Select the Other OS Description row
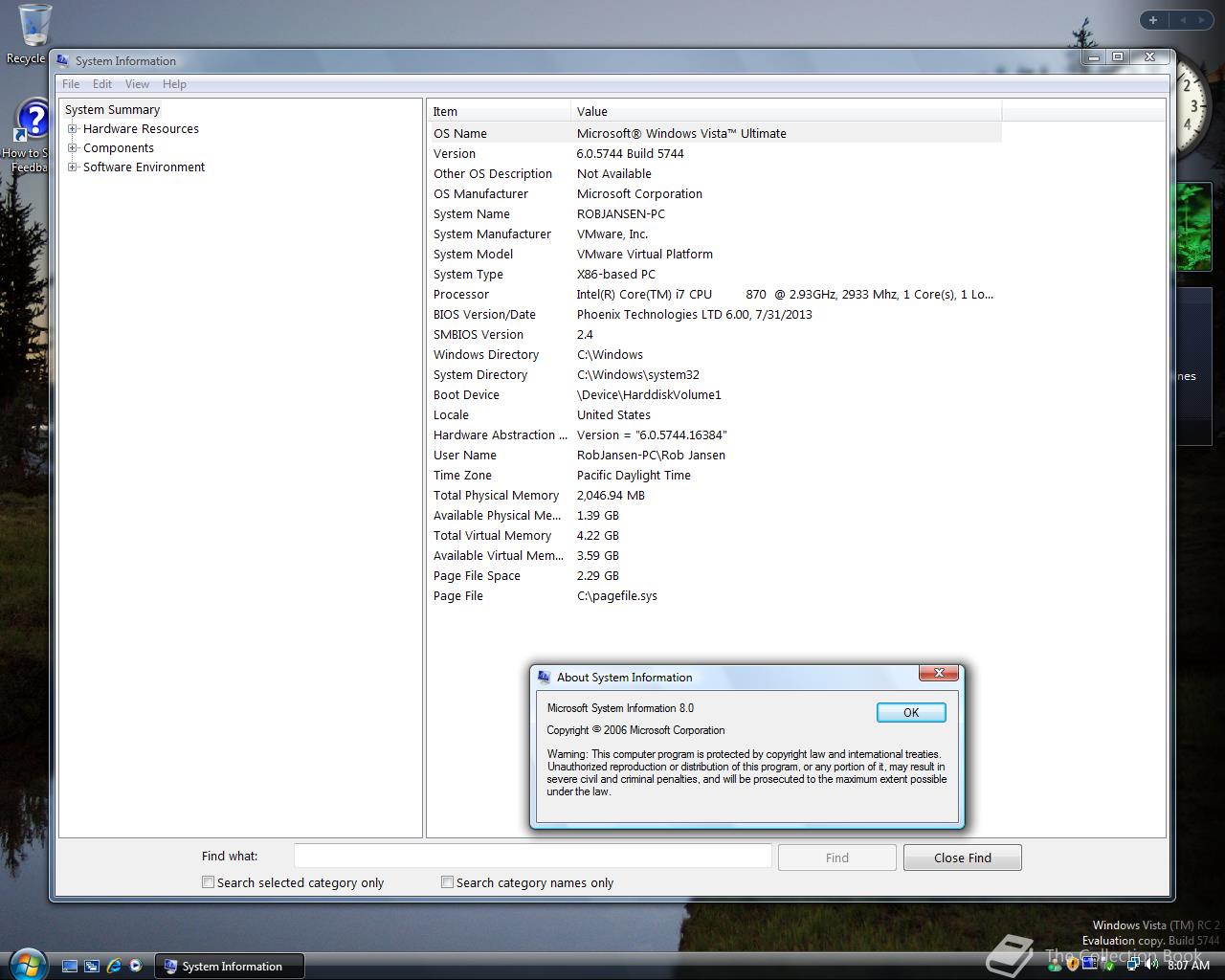This screenshot has width=1225, height=980. point(715,173)
